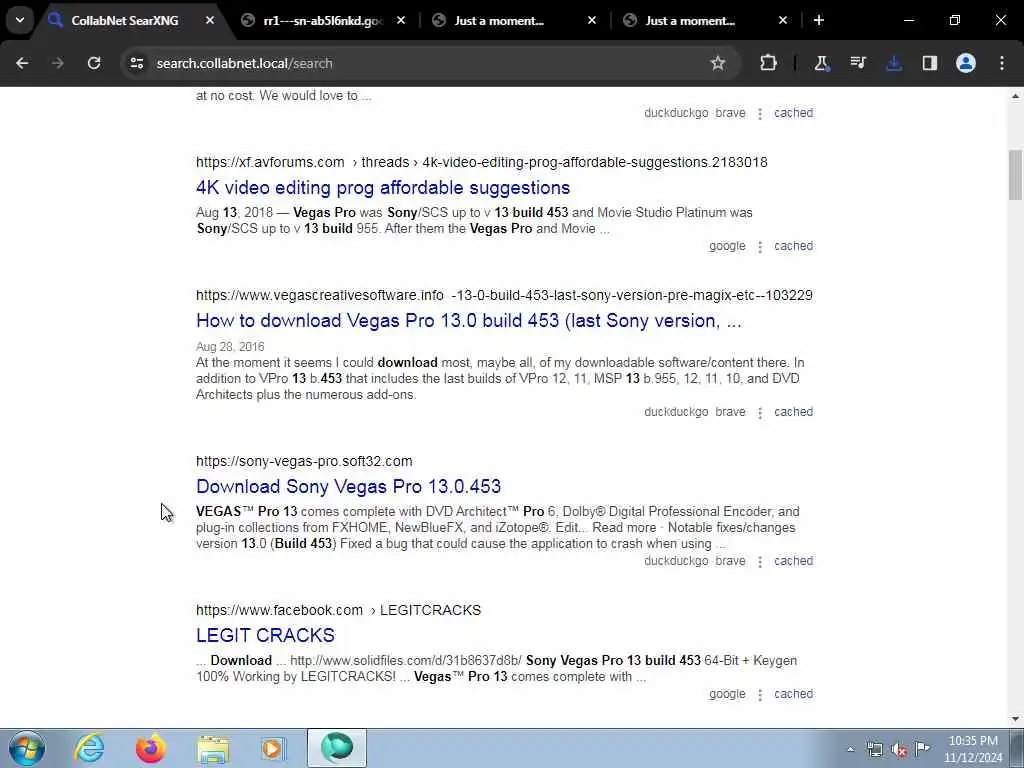Click google engine label under avforums result
This screenshot has width=1024, height=768.
point(727,246)
